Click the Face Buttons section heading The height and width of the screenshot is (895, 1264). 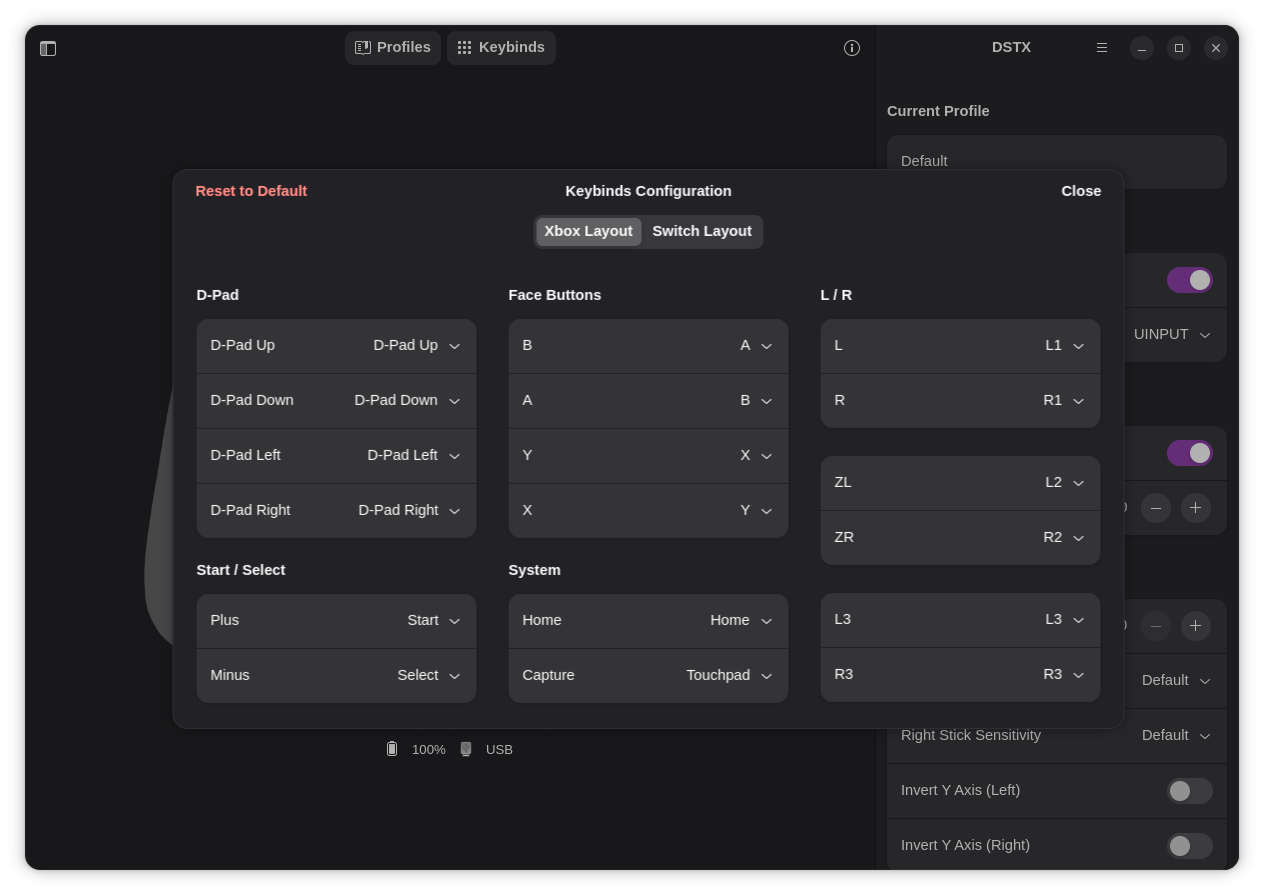click(555, 295)
